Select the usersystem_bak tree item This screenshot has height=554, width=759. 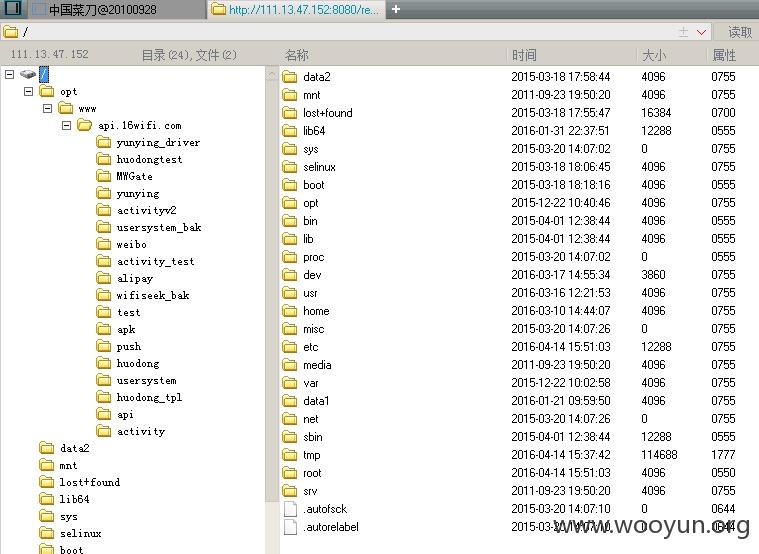pyautogui.click(x=159, y=227)
